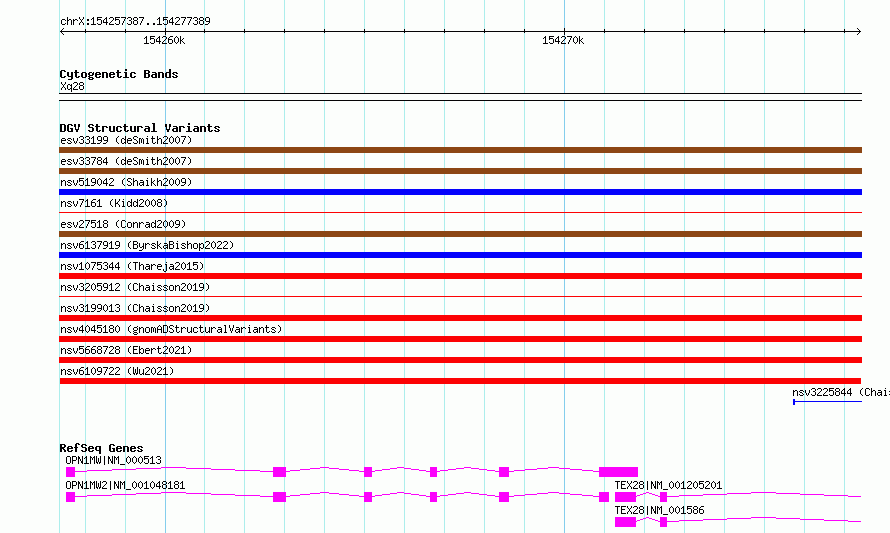Select the short nsv3225844 blue variant line
The image size is (890, 533).
tap(827, 402)
